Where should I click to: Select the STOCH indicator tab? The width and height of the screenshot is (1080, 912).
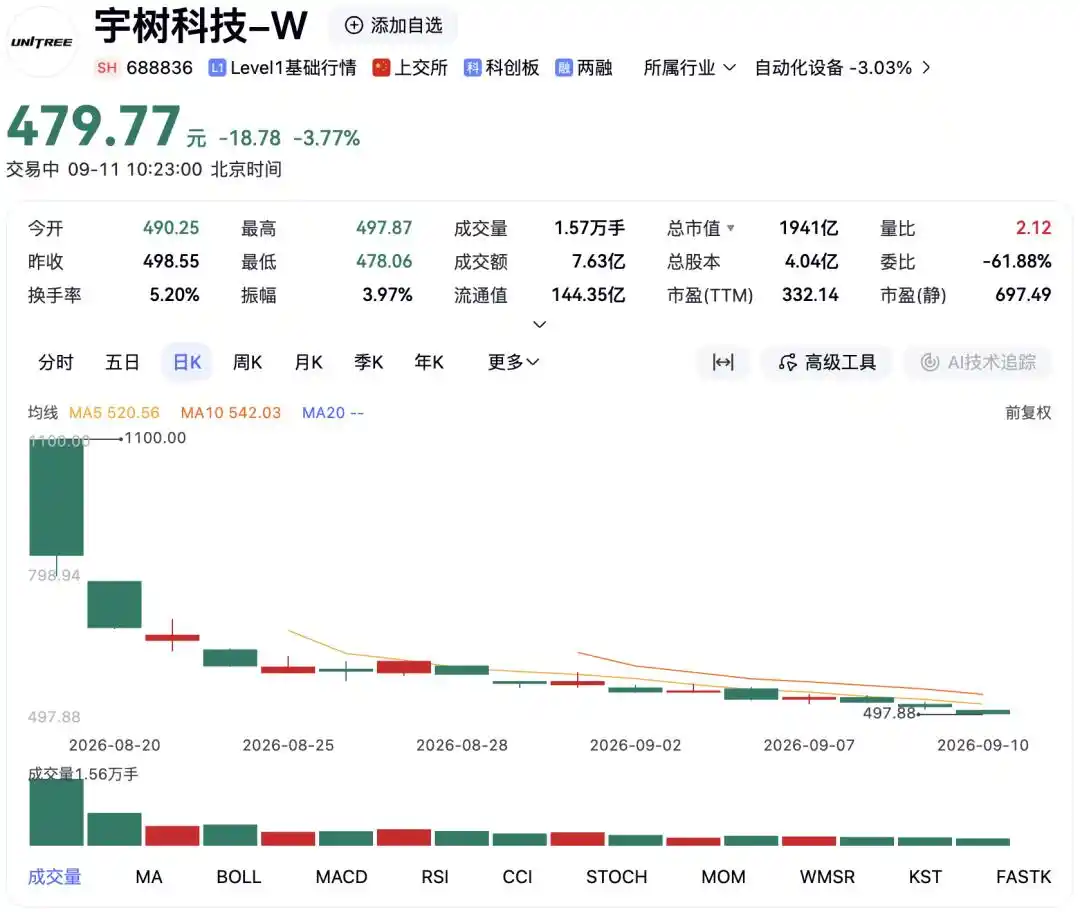[616, 877]
